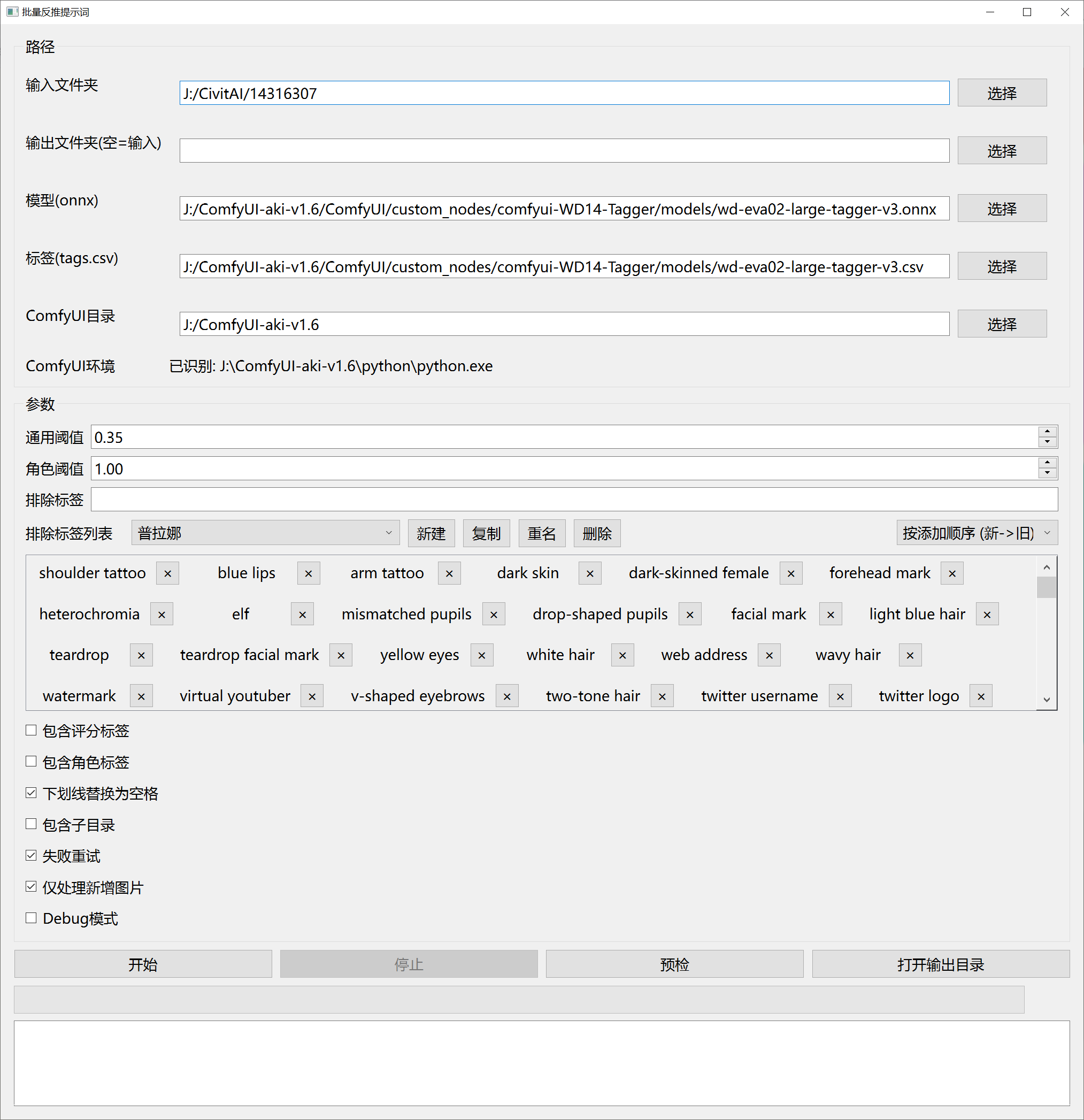
Task: Click the 开始 button
Action: (x=143, y=964)
